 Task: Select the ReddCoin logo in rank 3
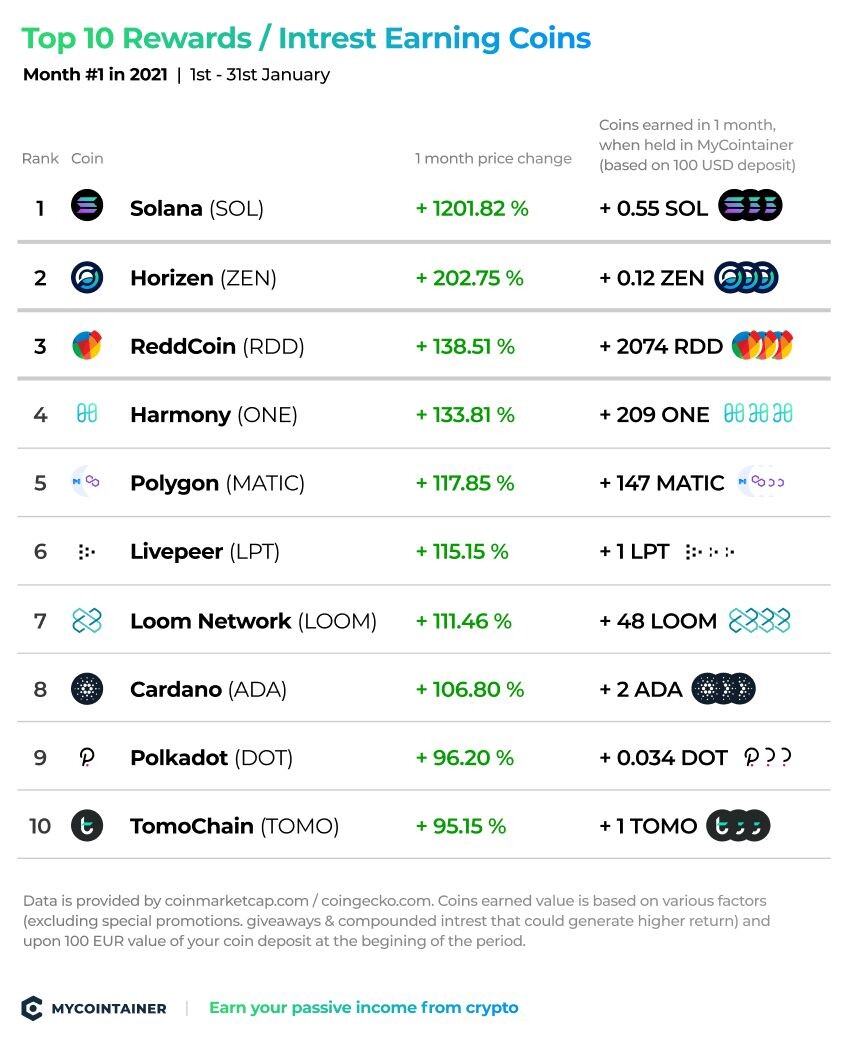pyautogui.click(x=87, y=345)
